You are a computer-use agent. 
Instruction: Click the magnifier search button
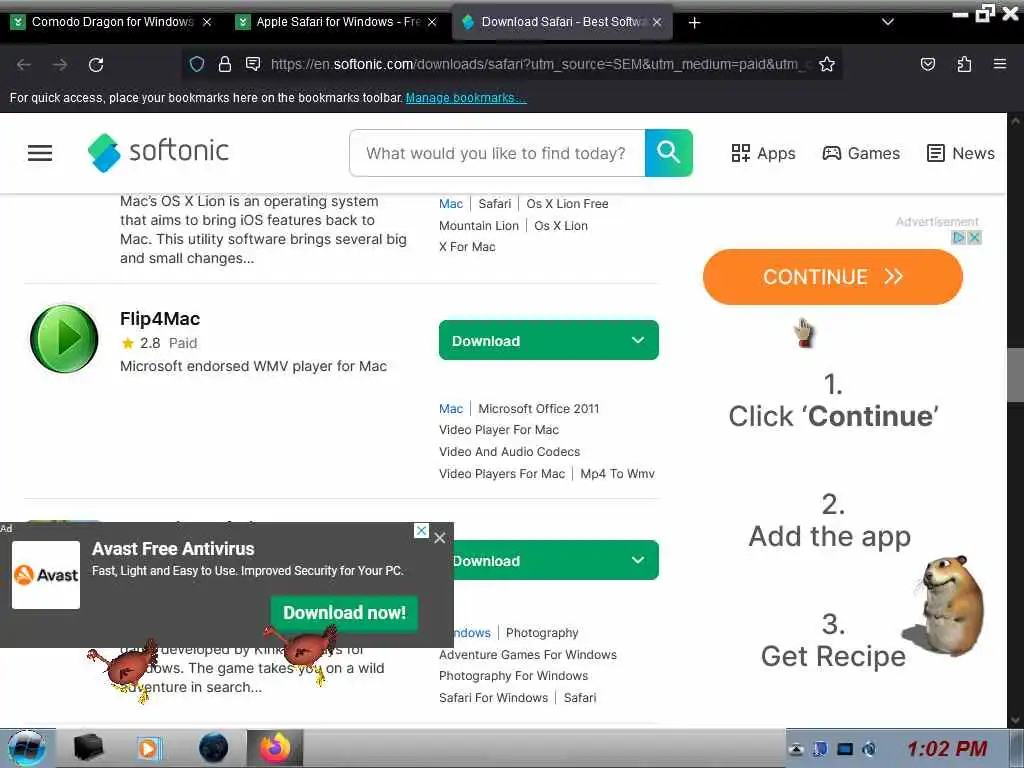(x=669, y=153)
